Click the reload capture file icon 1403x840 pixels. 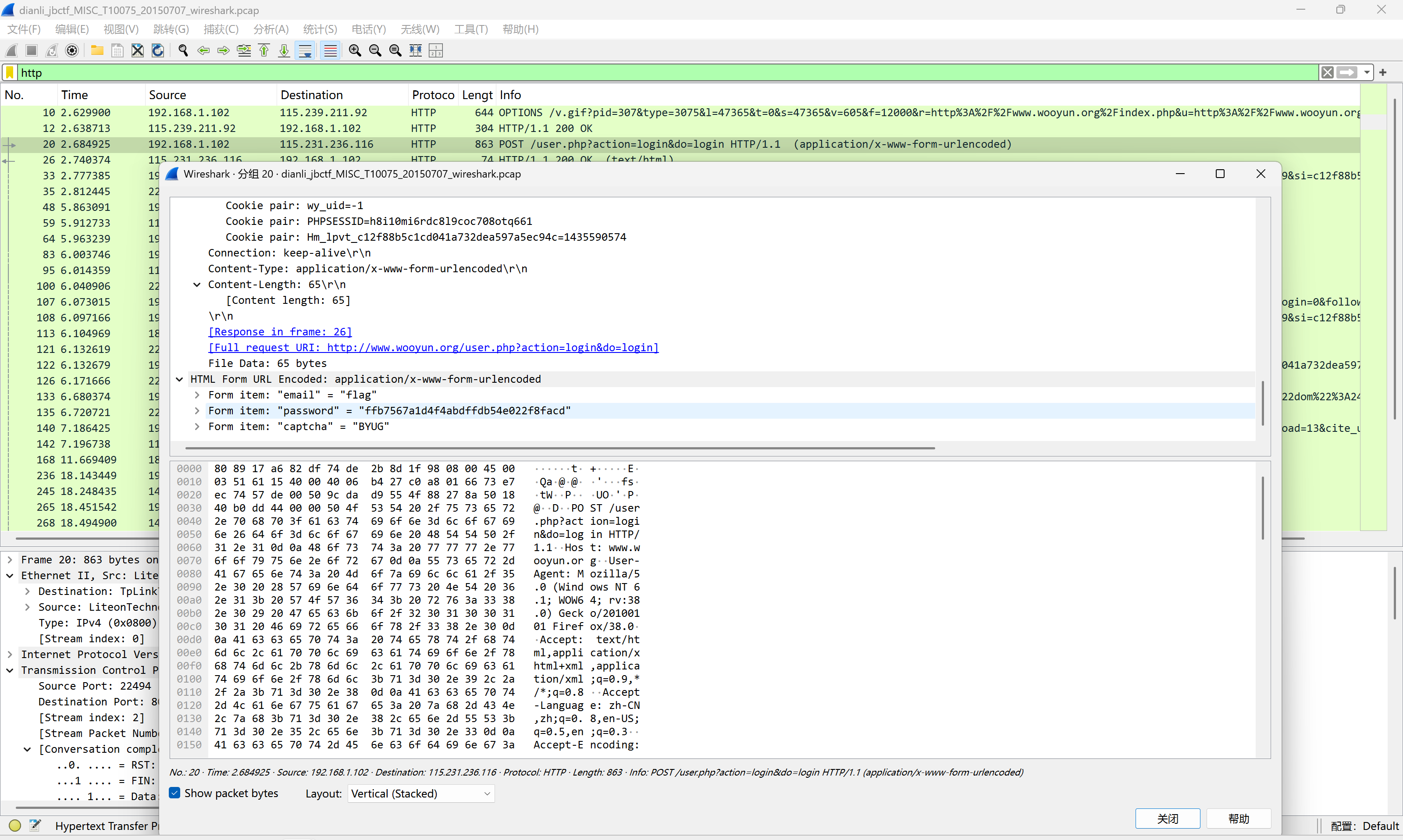pos(158,51)
